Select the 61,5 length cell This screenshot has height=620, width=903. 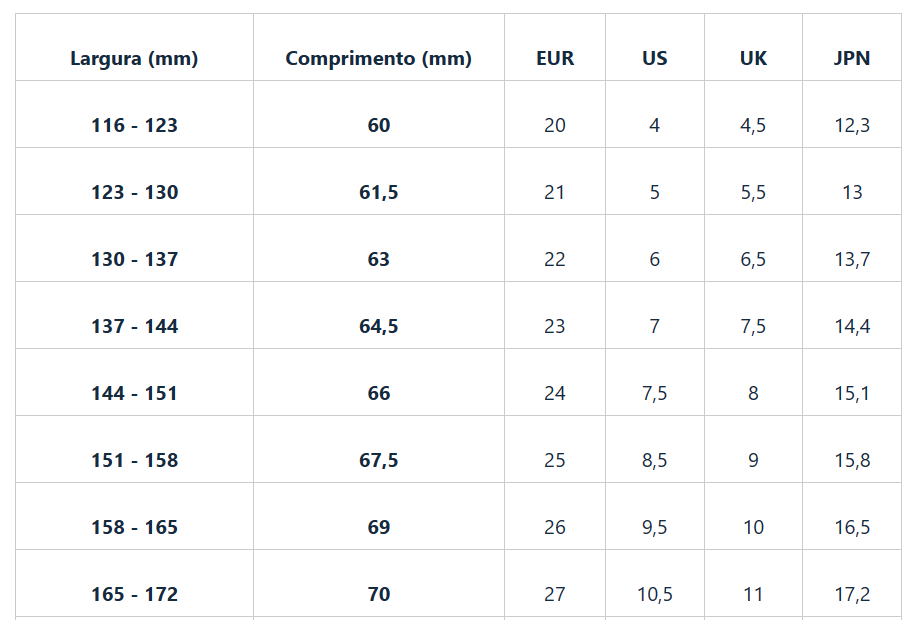click(x=378, y=192)
